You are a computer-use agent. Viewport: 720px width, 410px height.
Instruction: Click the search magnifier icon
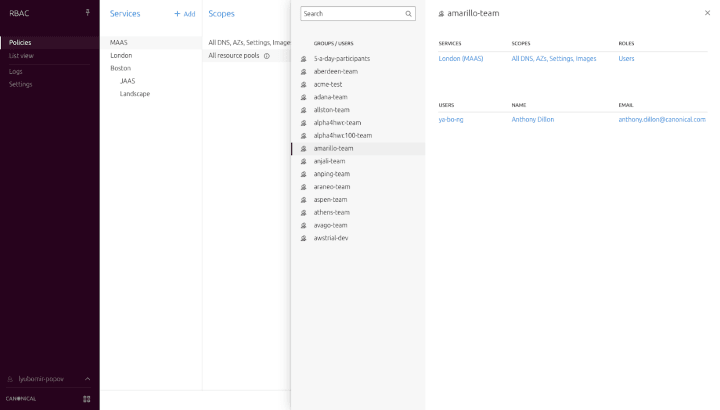[x=408, y=14]
